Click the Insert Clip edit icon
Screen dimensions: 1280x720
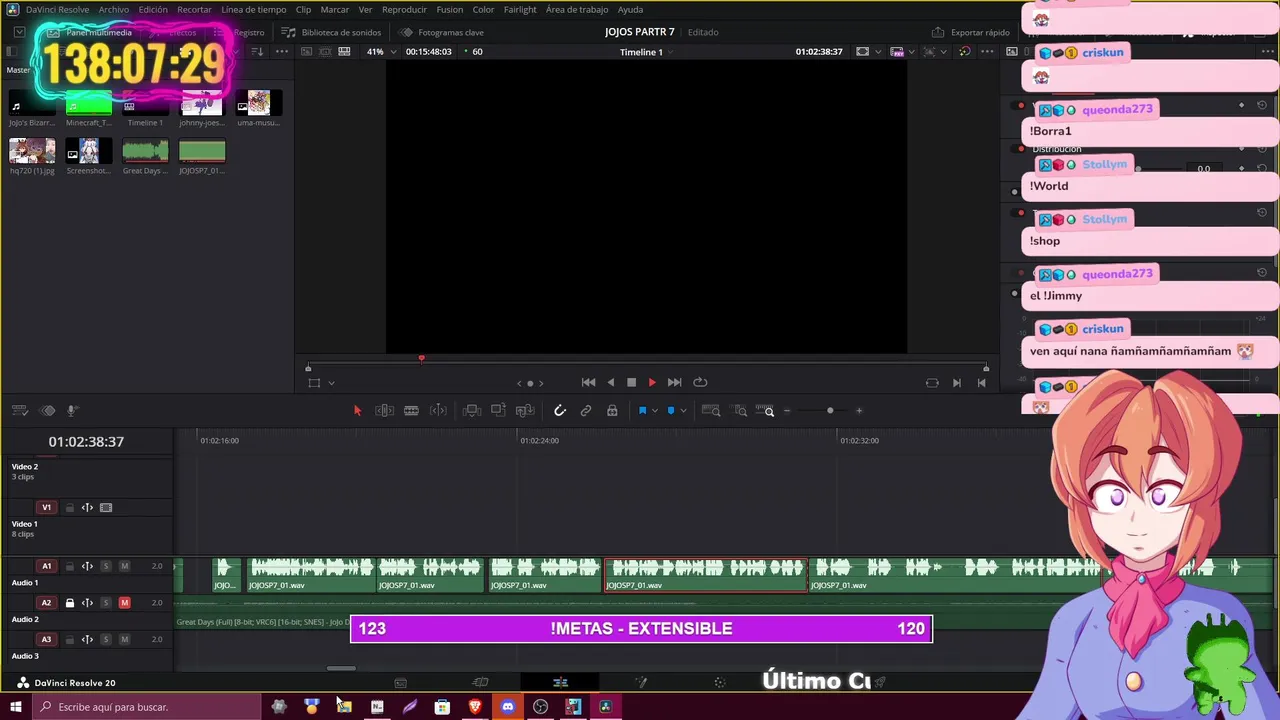tap(472, 411)
